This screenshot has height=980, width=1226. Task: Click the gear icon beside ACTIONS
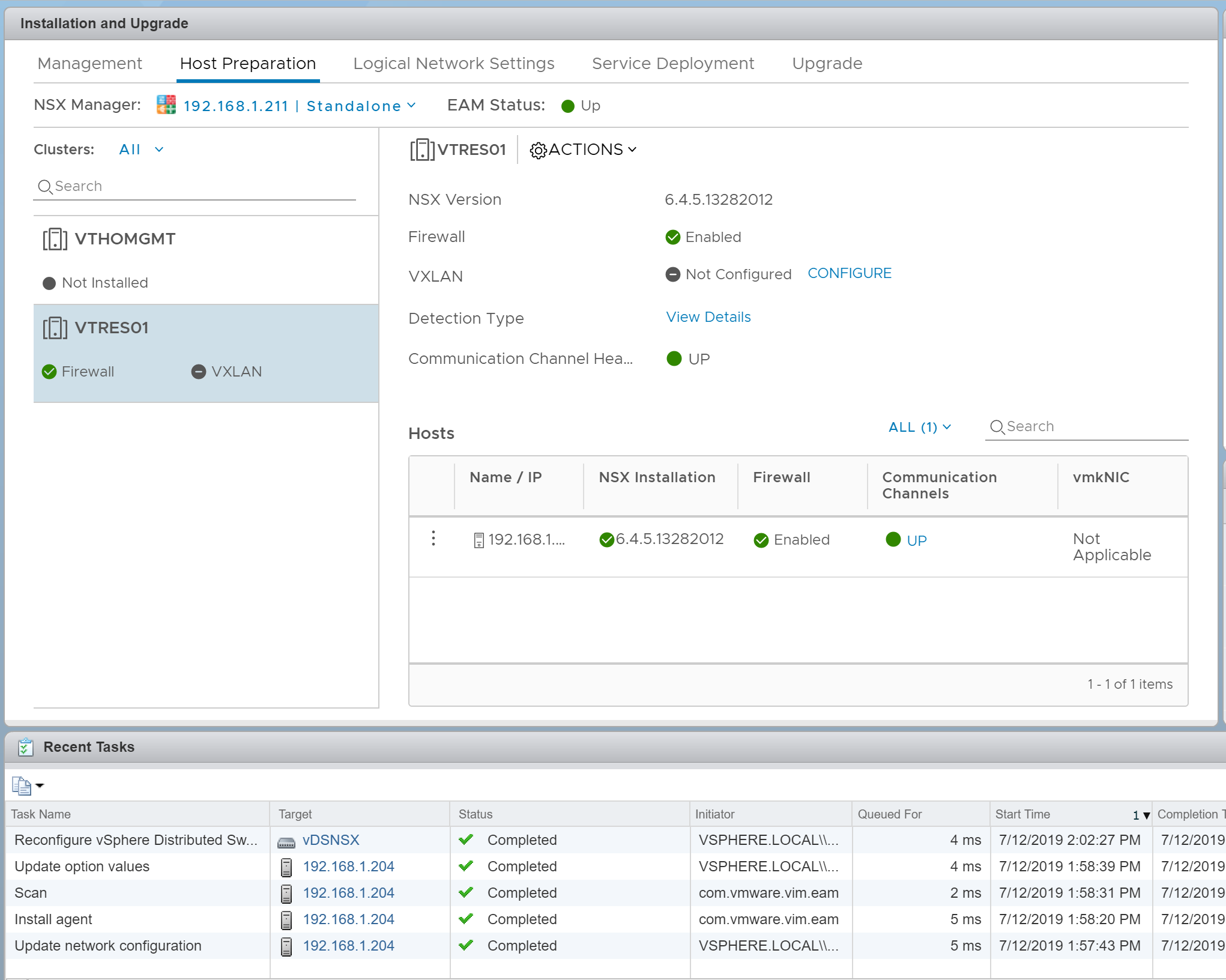(x=538, y=150)
